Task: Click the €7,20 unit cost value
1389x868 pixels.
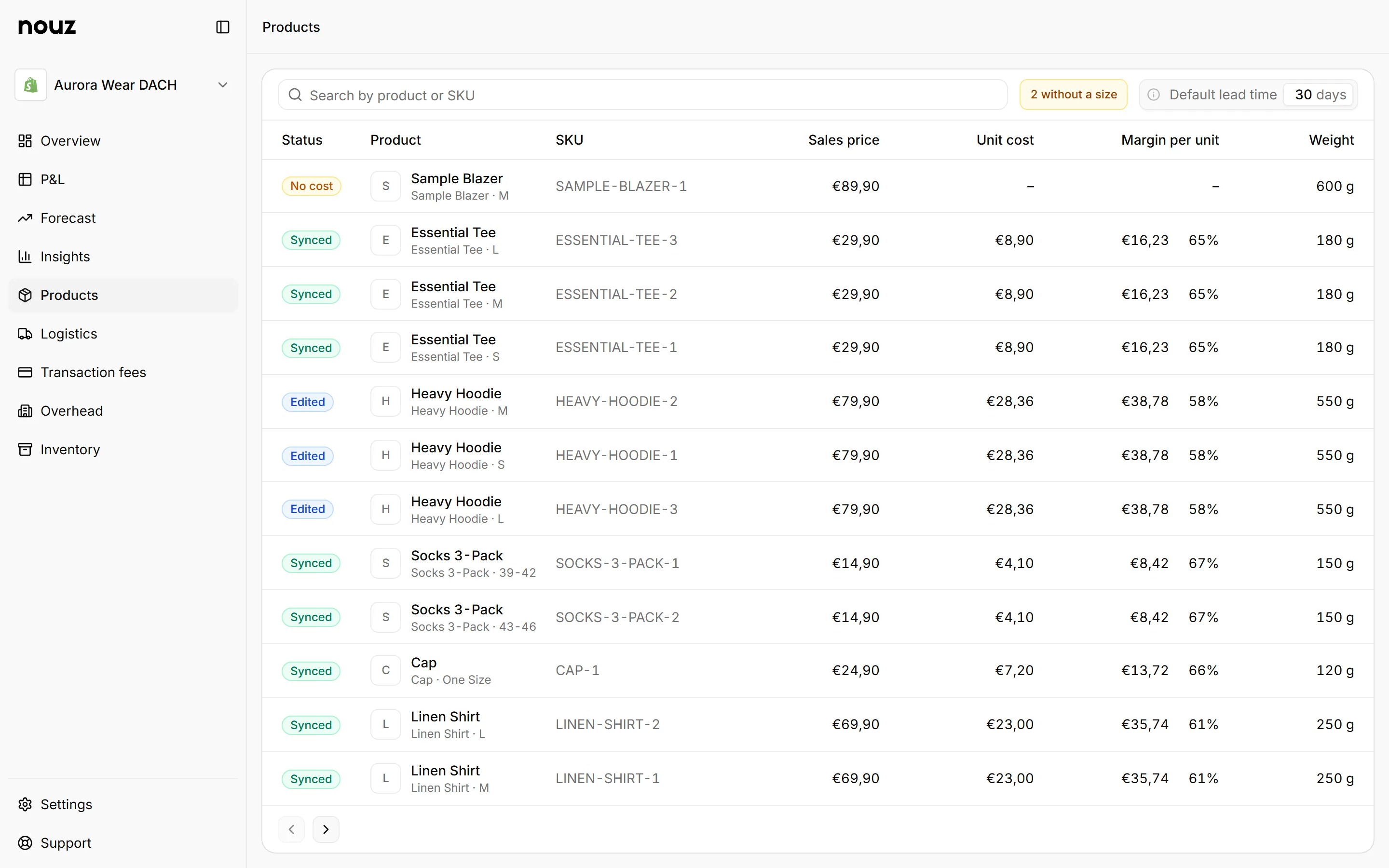Action: click(1014, 670)
